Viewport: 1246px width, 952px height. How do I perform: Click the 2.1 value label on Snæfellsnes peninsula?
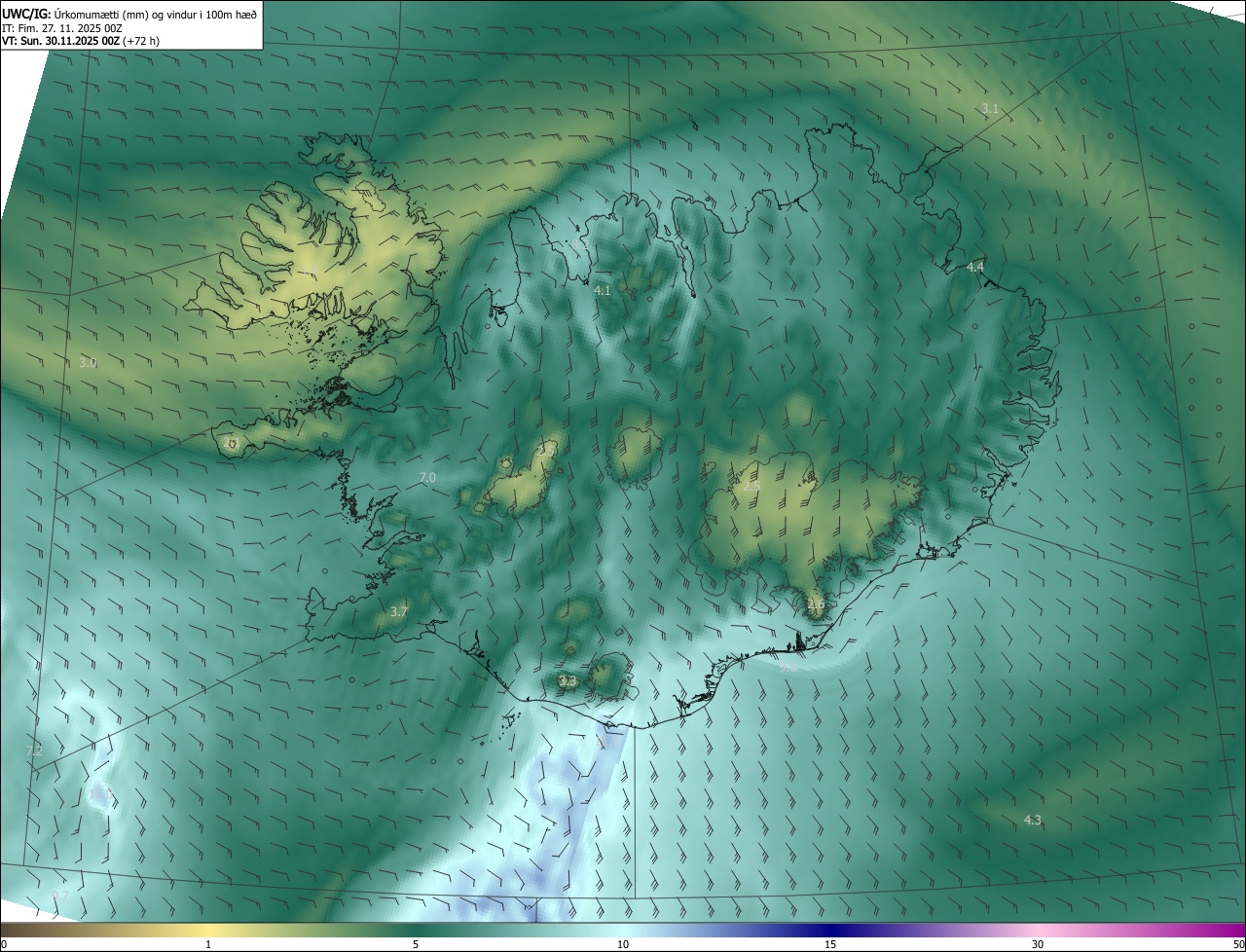(x=231, y=443)
